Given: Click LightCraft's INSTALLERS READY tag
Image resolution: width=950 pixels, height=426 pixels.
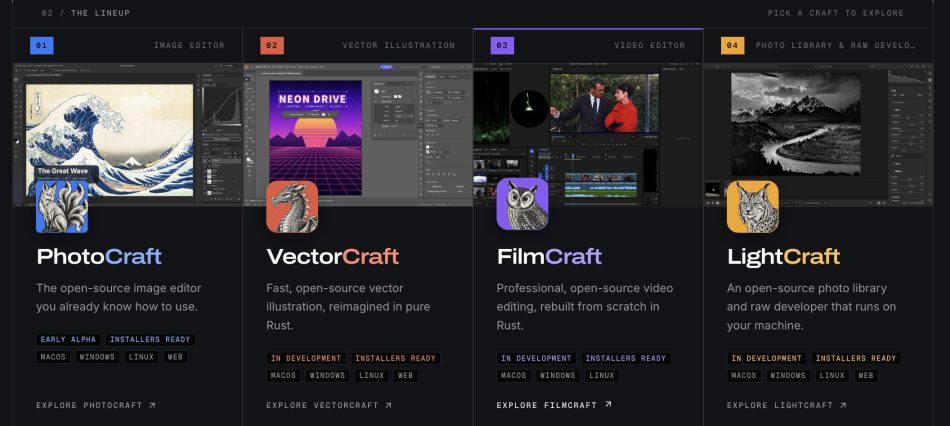Looking at the screenshot, I should (x=856, y=359).
